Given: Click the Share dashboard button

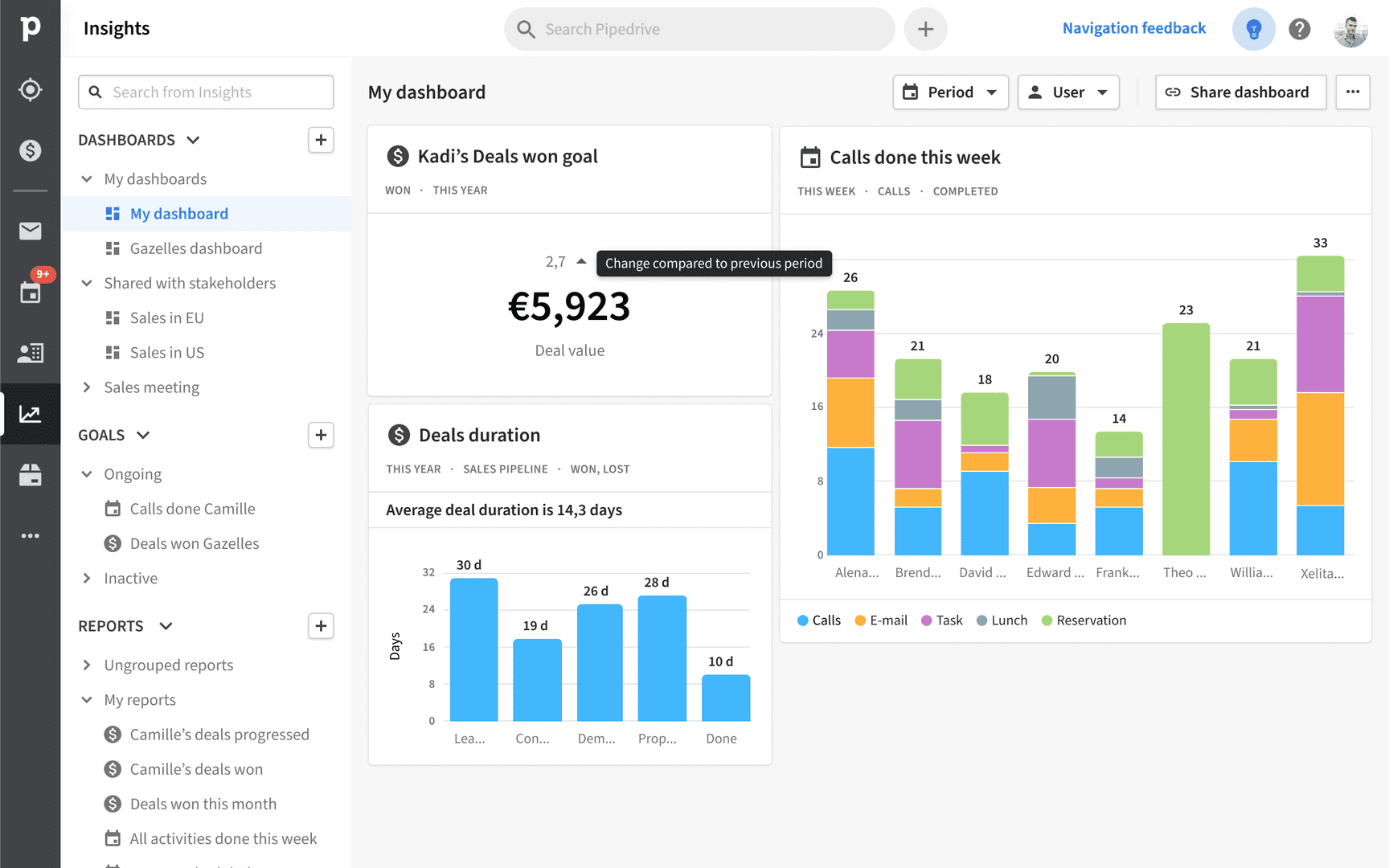Looking at the screenshot, I should coord(1240,92).
